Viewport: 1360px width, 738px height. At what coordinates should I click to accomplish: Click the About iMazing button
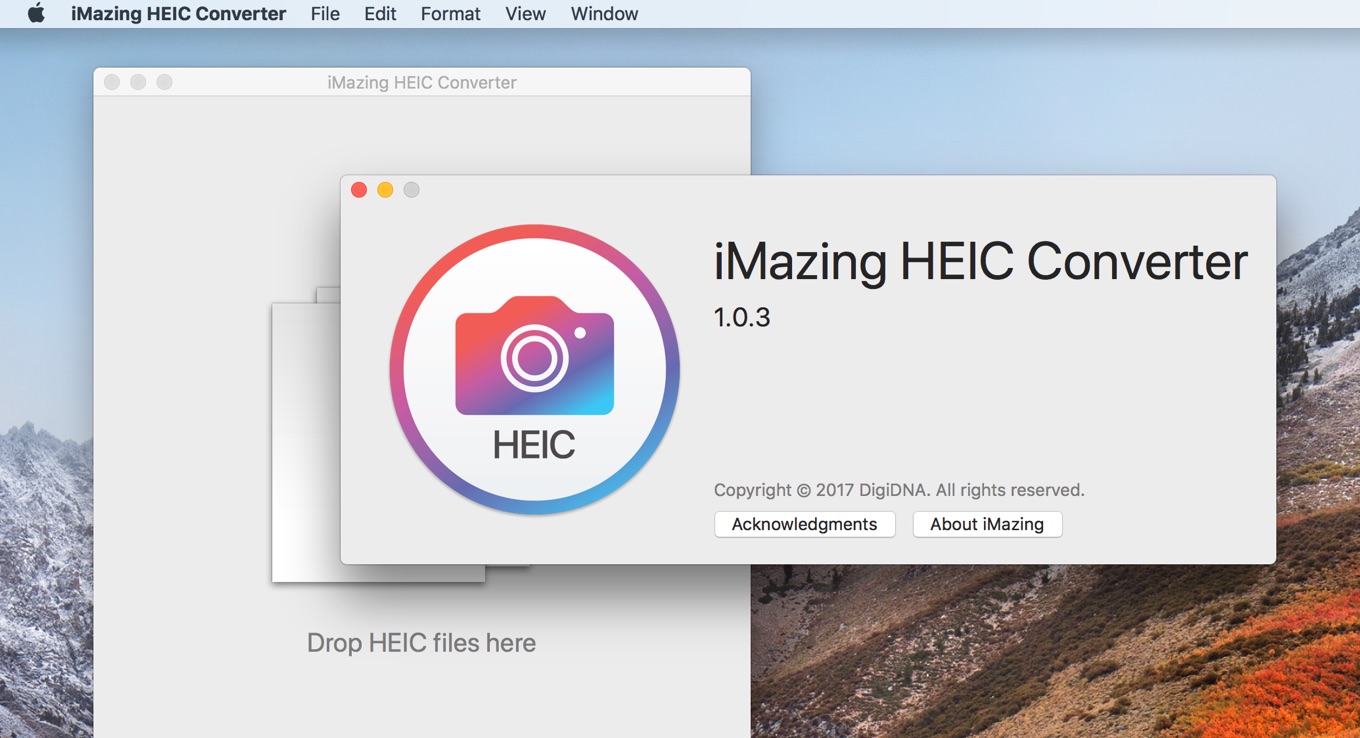coord(987,524)
